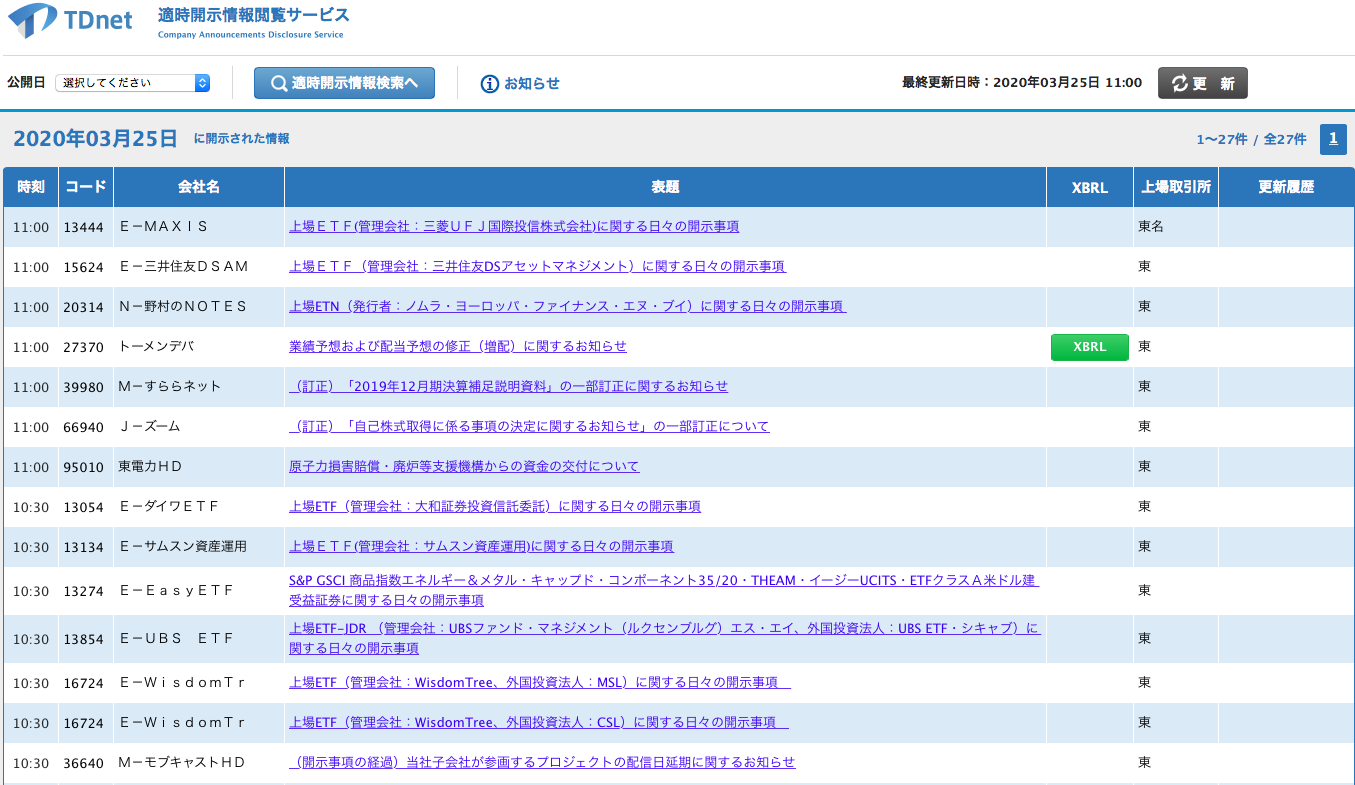1355x785 pixels.
Task: Select code 66940 cell
Action: click(x=84, y=427)
